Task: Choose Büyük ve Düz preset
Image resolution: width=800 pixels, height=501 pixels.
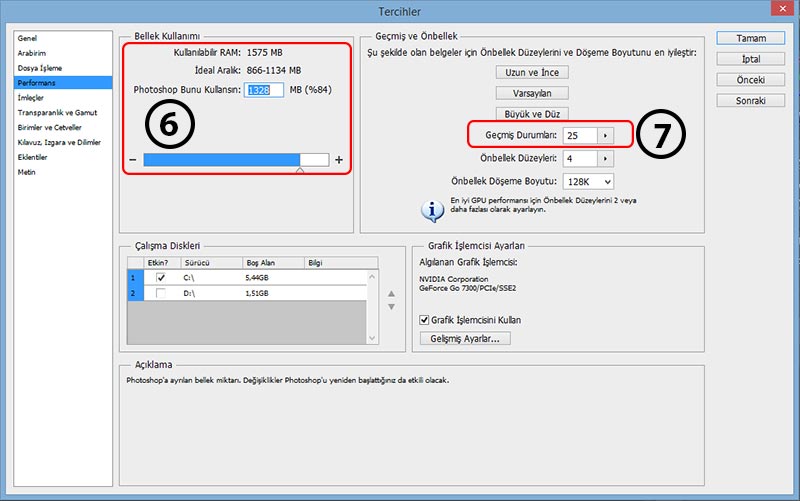Action: click(x=532, y=114)
